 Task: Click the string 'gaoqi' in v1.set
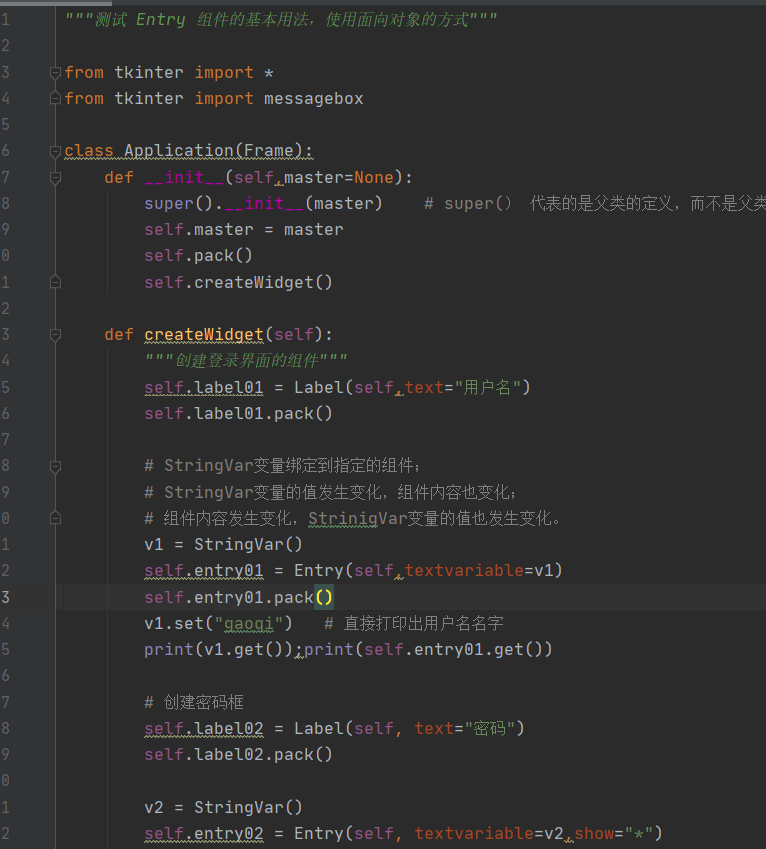248,624
